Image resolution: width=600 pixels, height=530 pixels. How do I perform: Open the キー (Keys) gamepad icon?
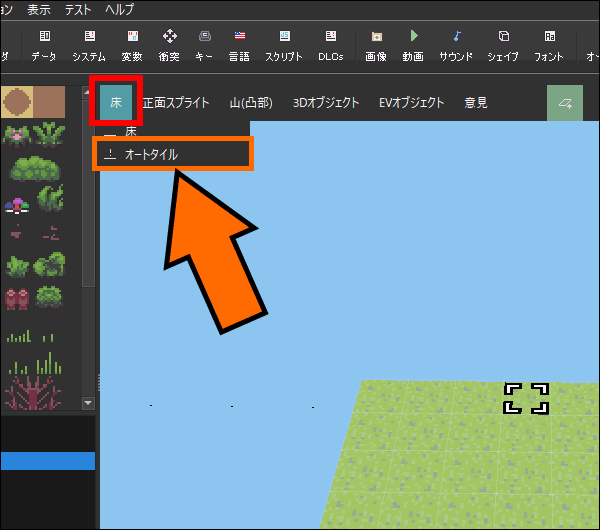[204, 44]
